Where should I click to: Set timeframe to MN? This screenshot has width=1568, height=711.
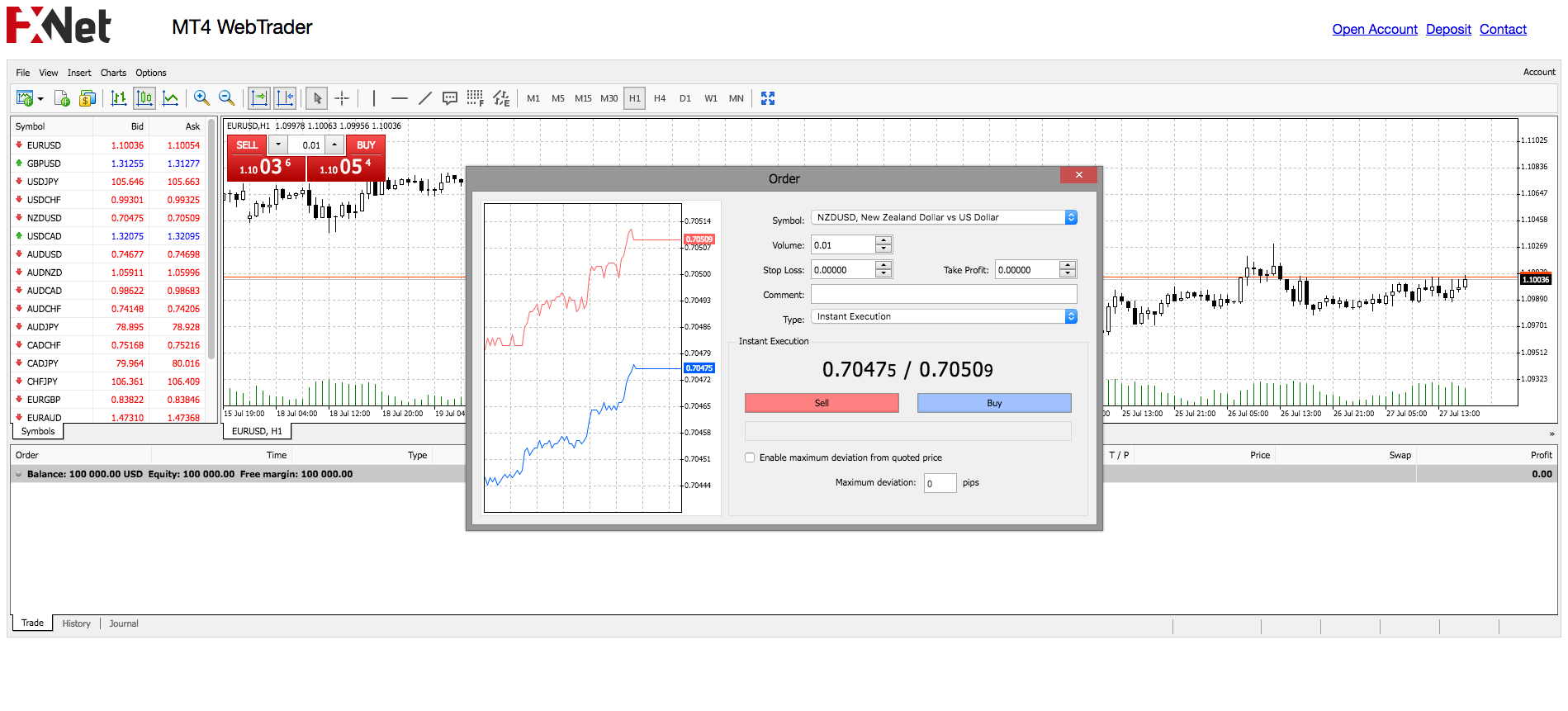pyautogui.click(x=737, y=98)
